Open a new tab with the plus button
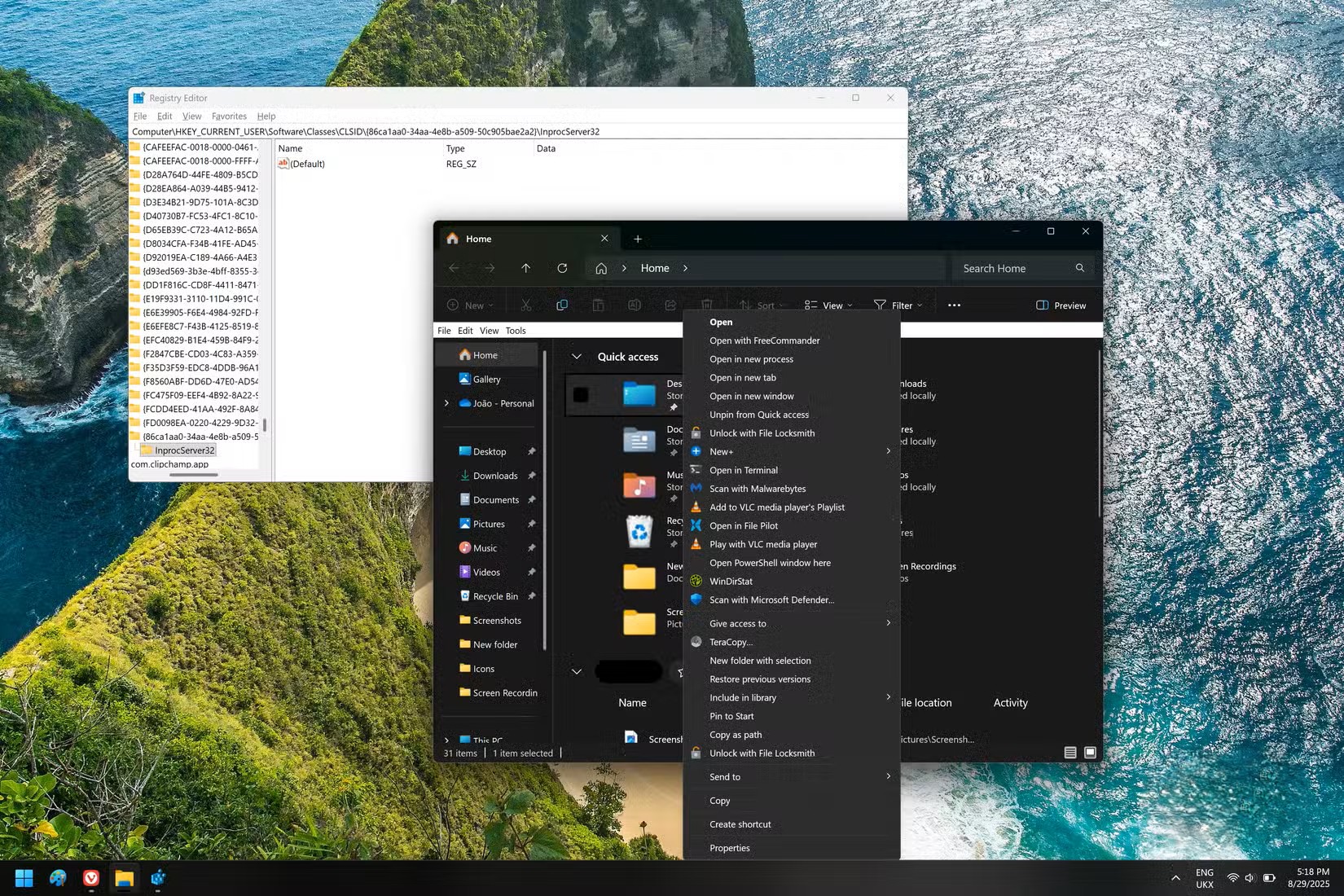The width and height of the screenshot is (1344, 896). [x=637, y=238]
